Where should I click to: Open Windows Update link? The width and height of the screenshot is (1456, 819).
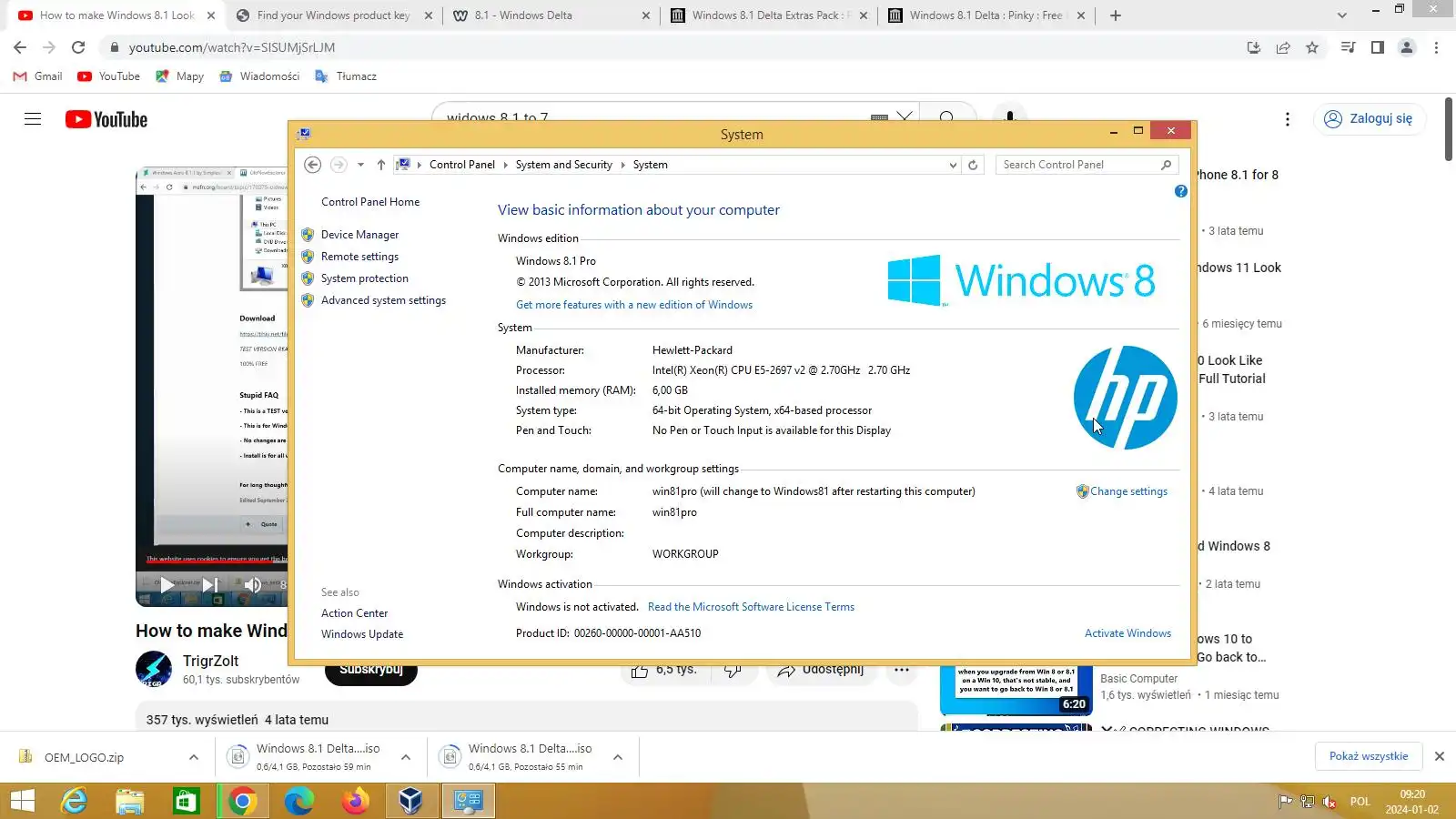[361, 634]
